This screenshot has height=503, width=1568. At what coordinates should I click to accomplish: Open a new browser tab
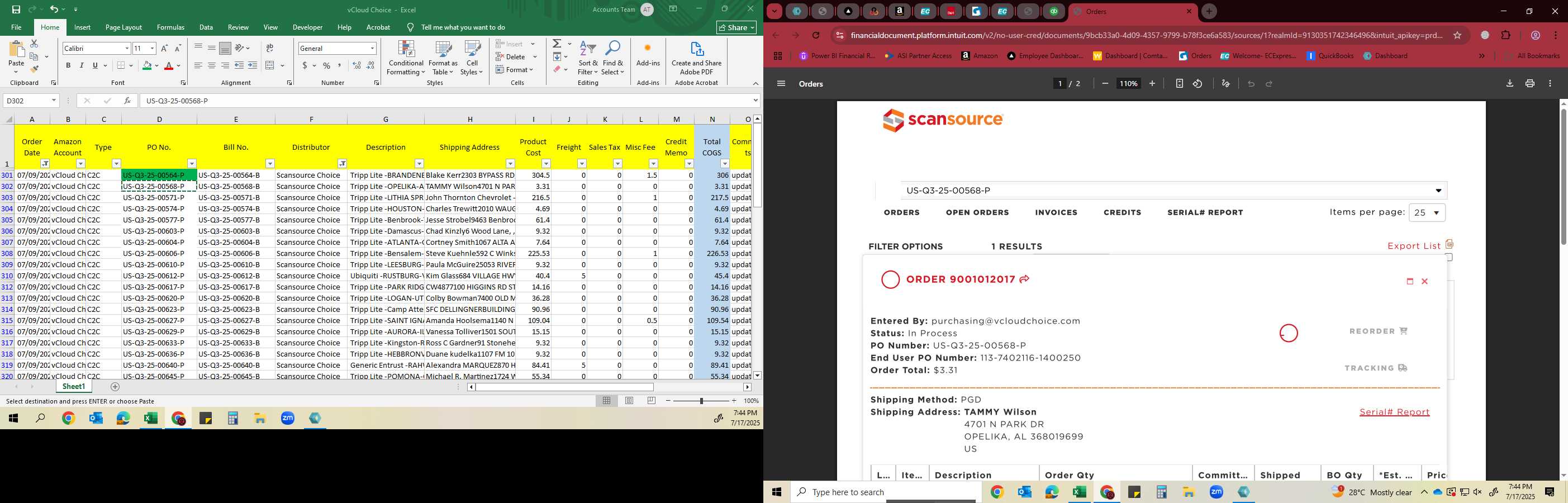[1209, 12]
